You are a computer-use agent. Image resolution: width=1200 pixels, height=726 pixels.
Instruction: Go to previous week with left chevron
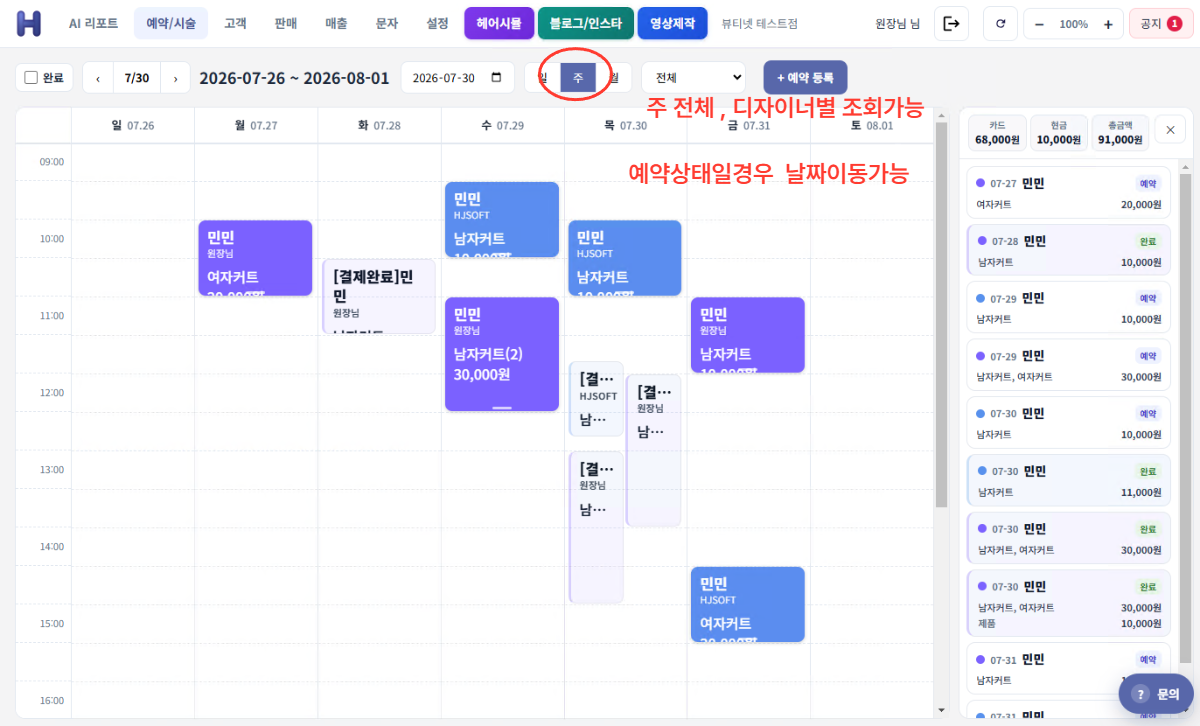pyautogui.click(x=97, y=77)
